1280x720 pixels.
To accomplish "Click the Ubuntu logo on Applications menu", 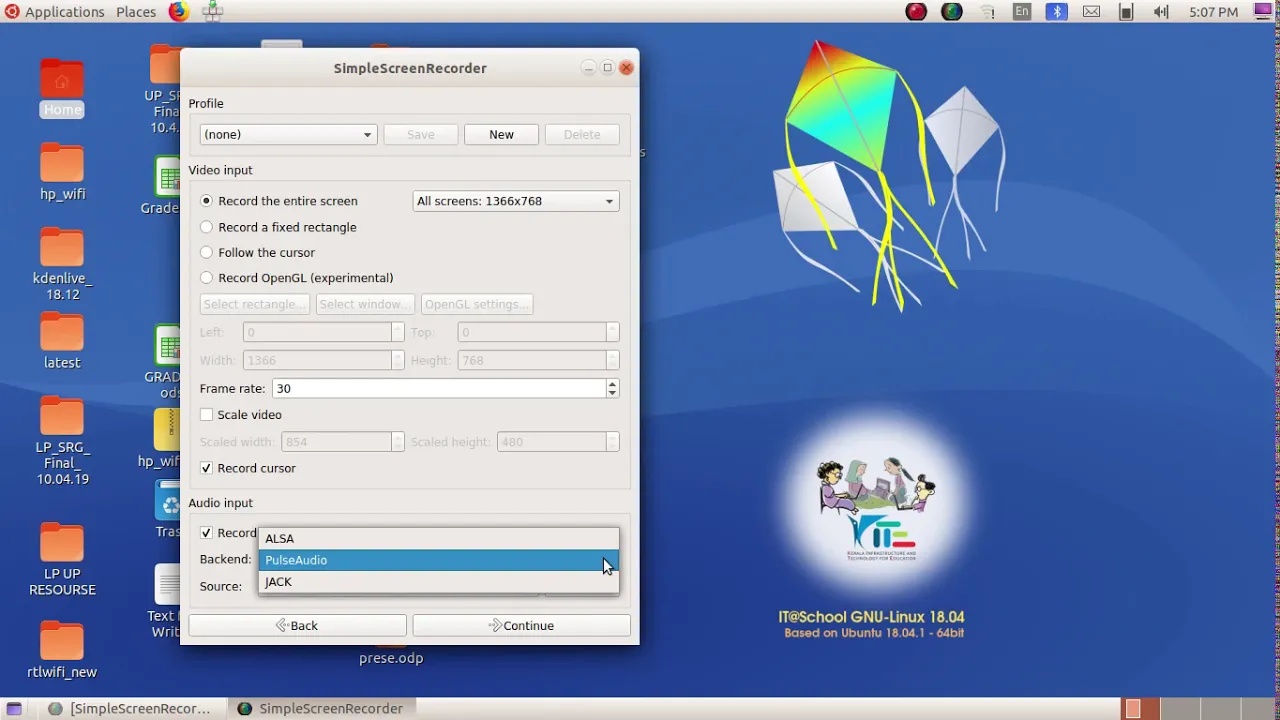I will point(12,12).
